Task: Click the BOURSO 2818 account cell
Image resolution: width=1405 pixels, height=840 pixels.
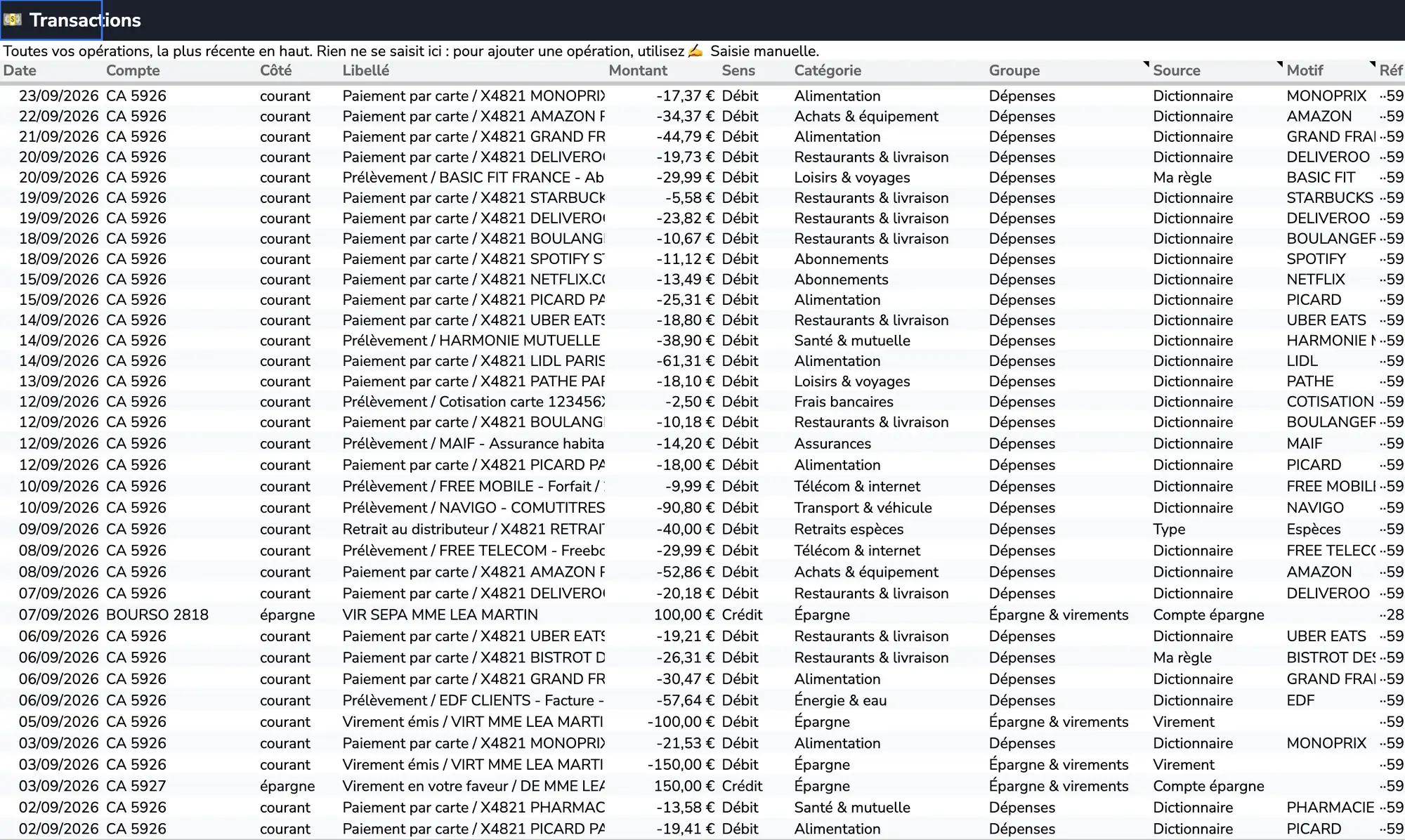Action: (157, 615)
